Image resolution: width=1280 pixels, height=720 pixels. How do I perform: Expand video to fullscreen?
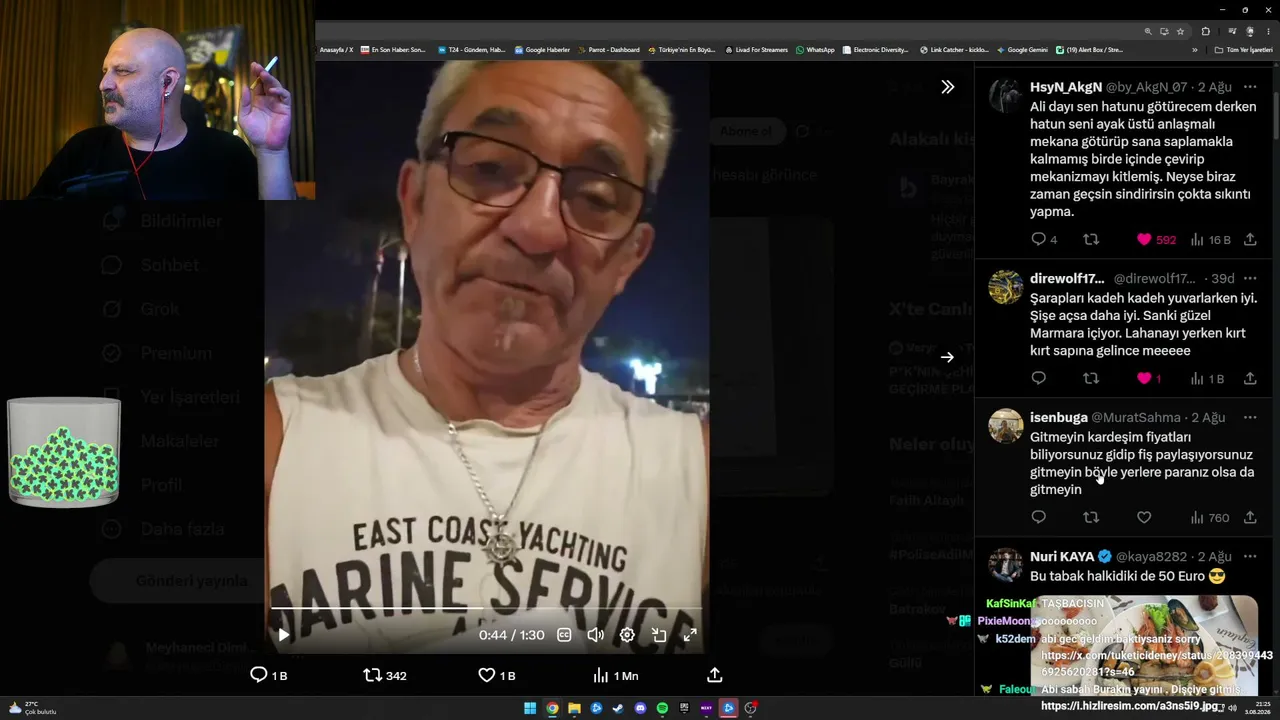pyautogui.click(x=690, y=635)
